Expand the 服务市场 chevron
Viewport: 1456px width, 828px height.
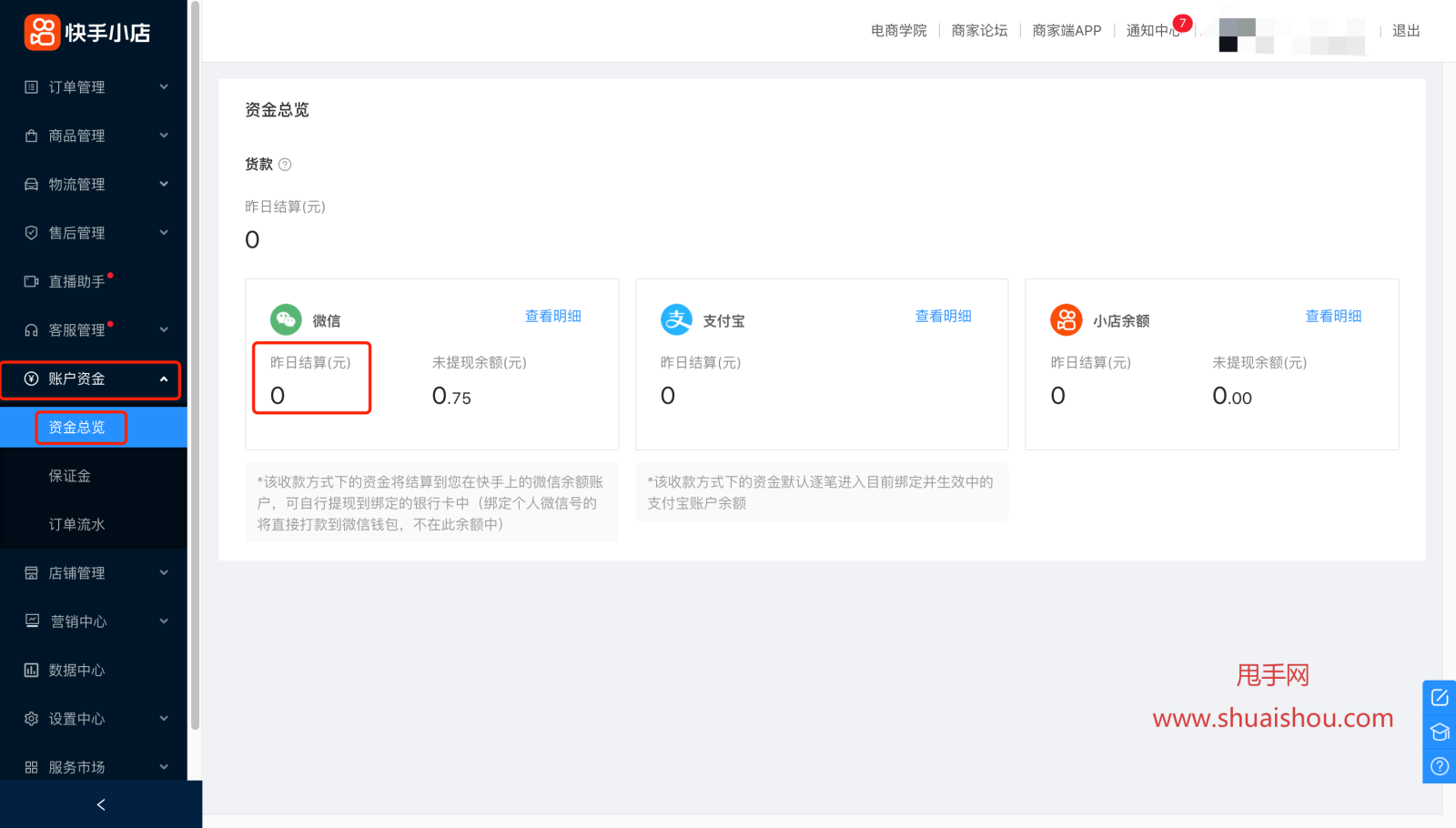(164, 767)
